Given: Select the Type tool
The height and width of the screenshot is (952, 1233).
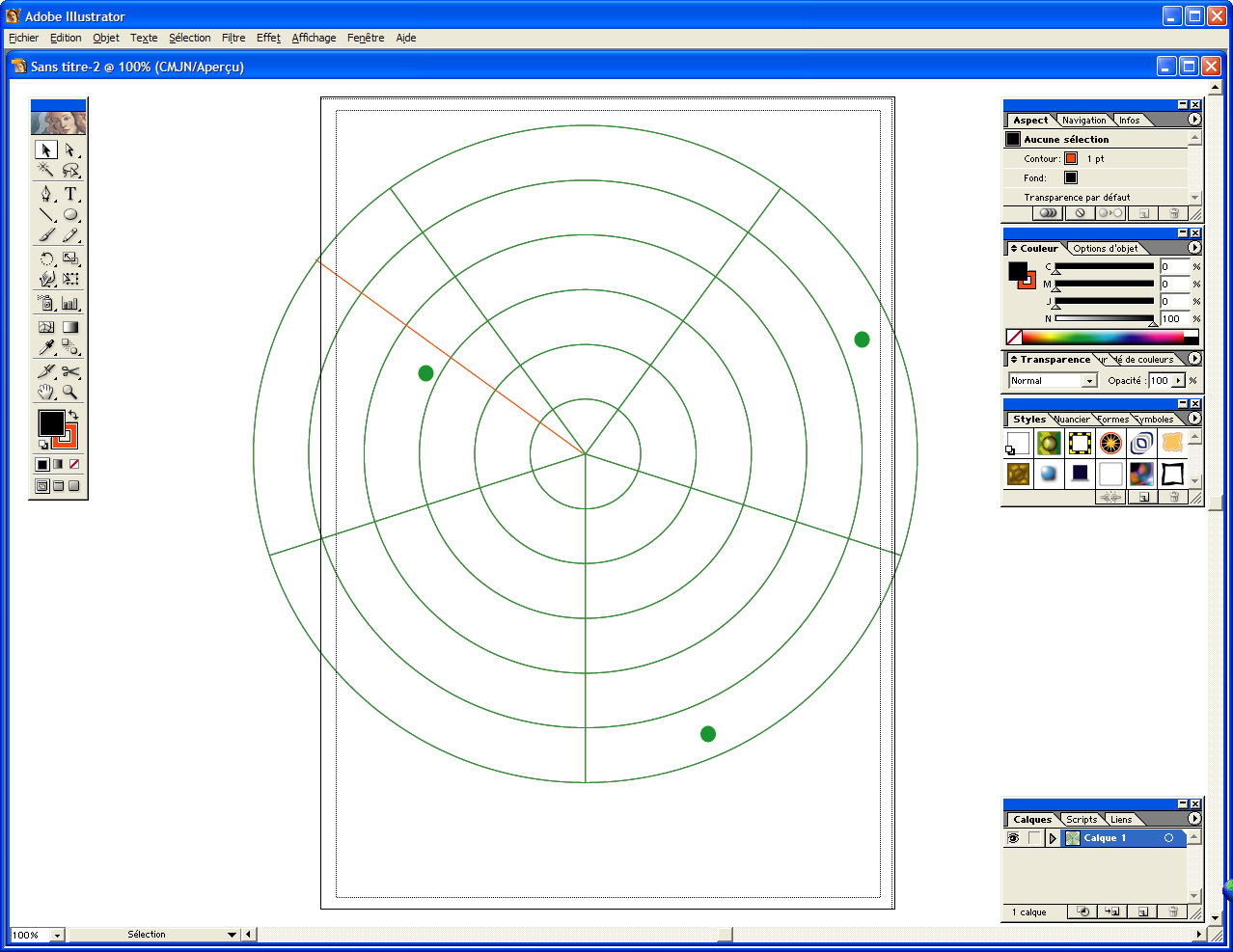Looking at the screenshot, I should 70,193.
